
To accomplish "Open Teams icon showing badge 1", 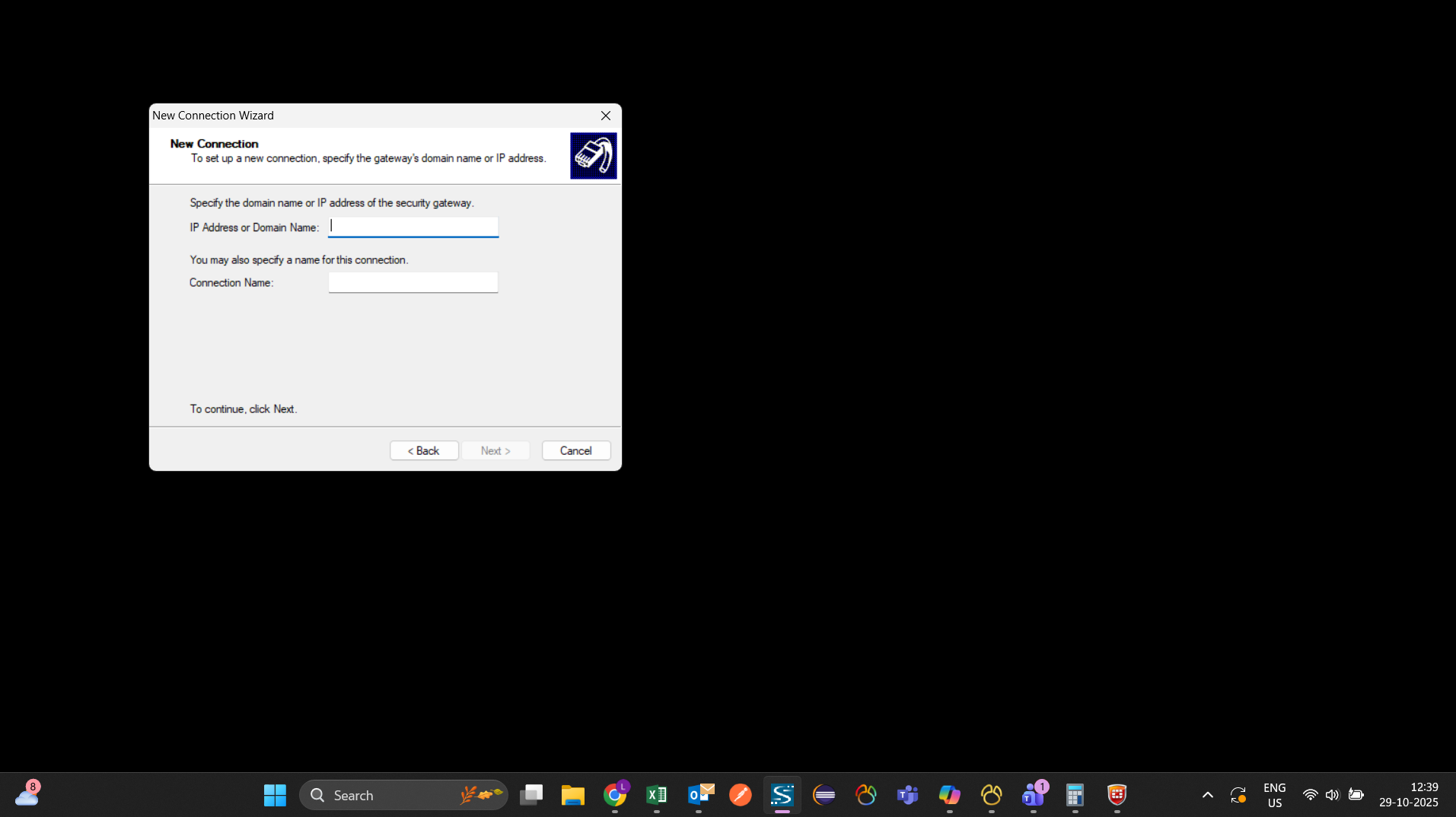I will pos(1034,795).
